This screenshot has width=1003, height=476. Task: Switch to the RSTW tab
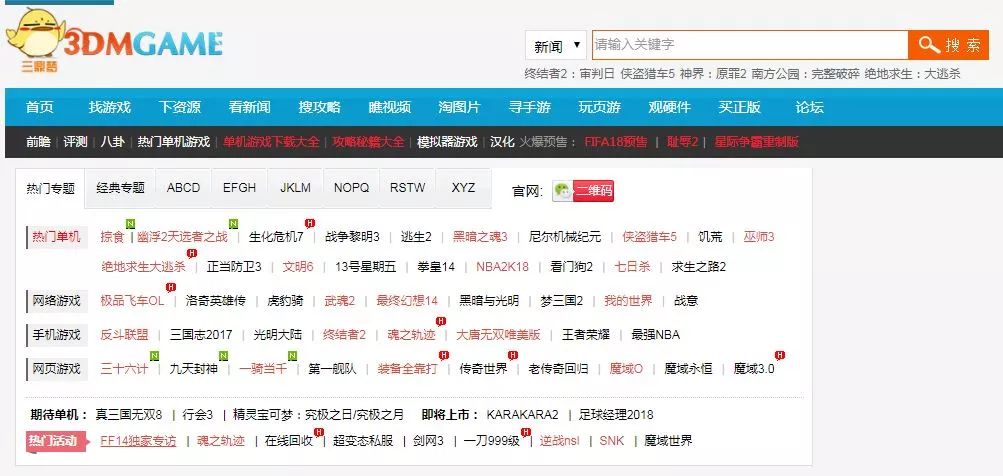coord(407,188)
